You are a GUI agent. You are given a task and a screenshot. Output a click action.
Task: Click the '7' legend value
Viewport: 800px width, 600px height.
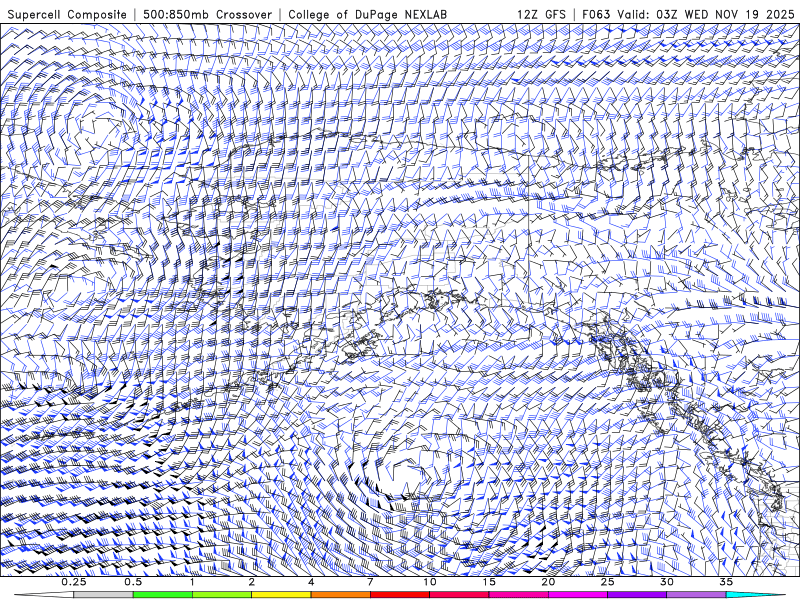pyautogui.click(x=370, y=582)
